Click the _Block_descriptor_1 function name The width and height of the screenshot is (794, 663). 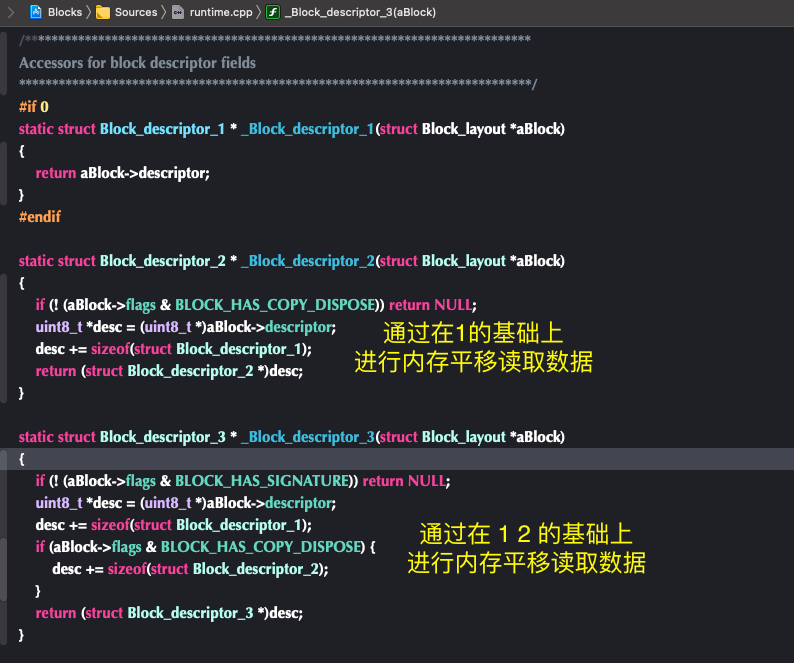point(307,129)
